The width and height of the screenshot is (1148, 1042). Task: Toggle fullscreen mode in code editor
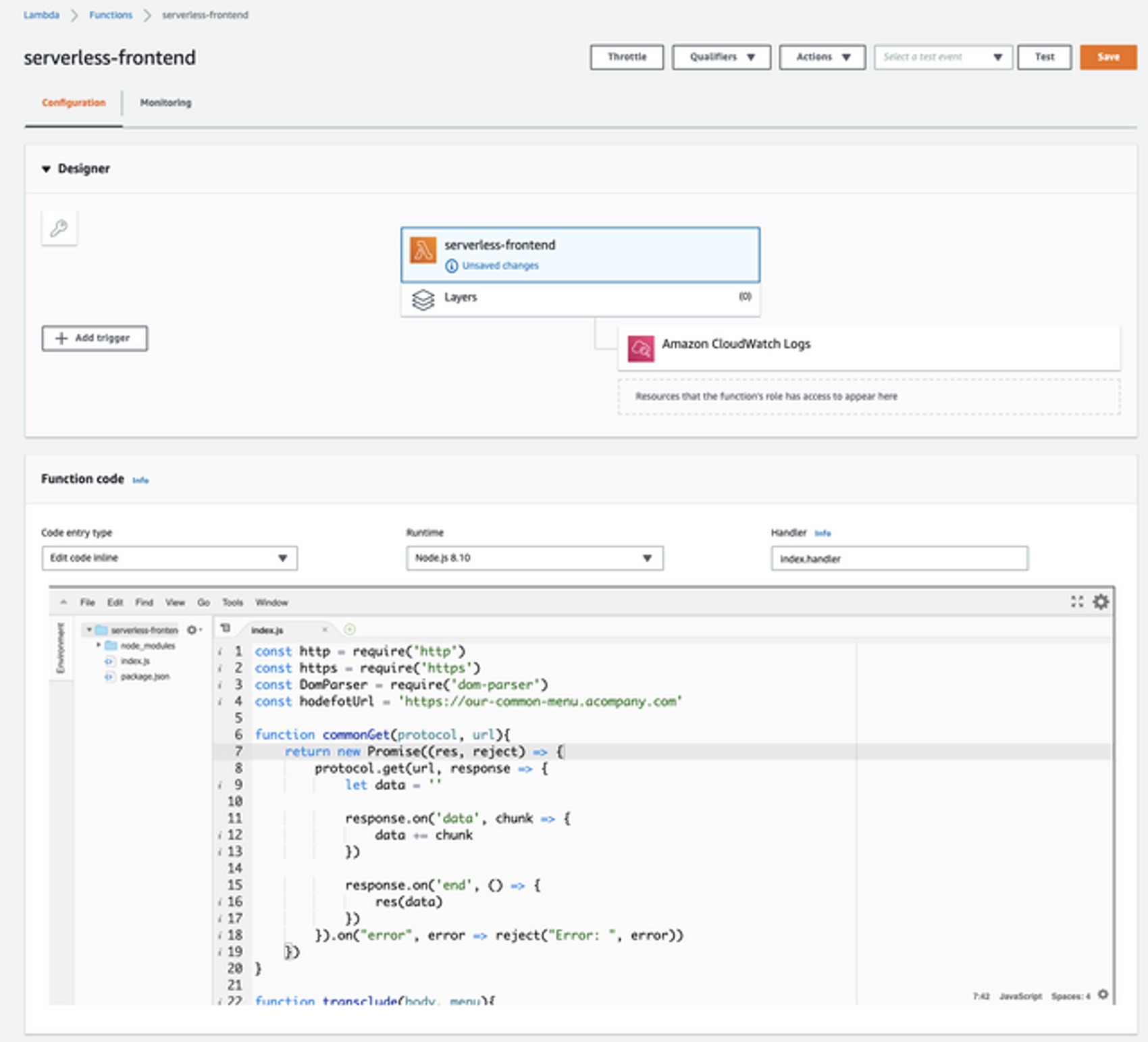pos(1077,602)
